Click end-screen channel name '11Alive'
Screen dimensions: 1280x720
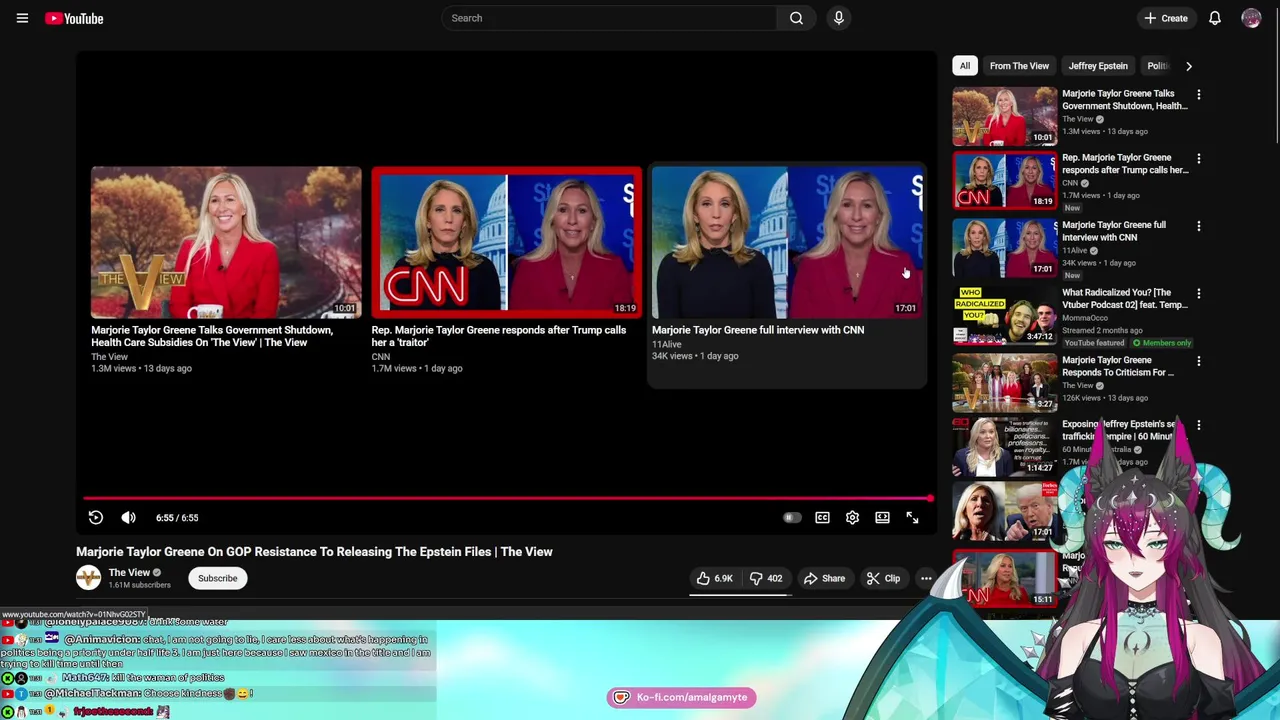(666, 344)
